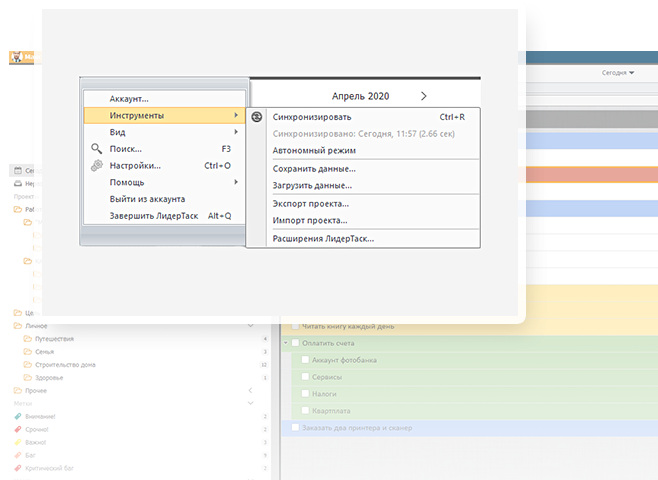Open Помощь submenu arrow

(236, 182)
